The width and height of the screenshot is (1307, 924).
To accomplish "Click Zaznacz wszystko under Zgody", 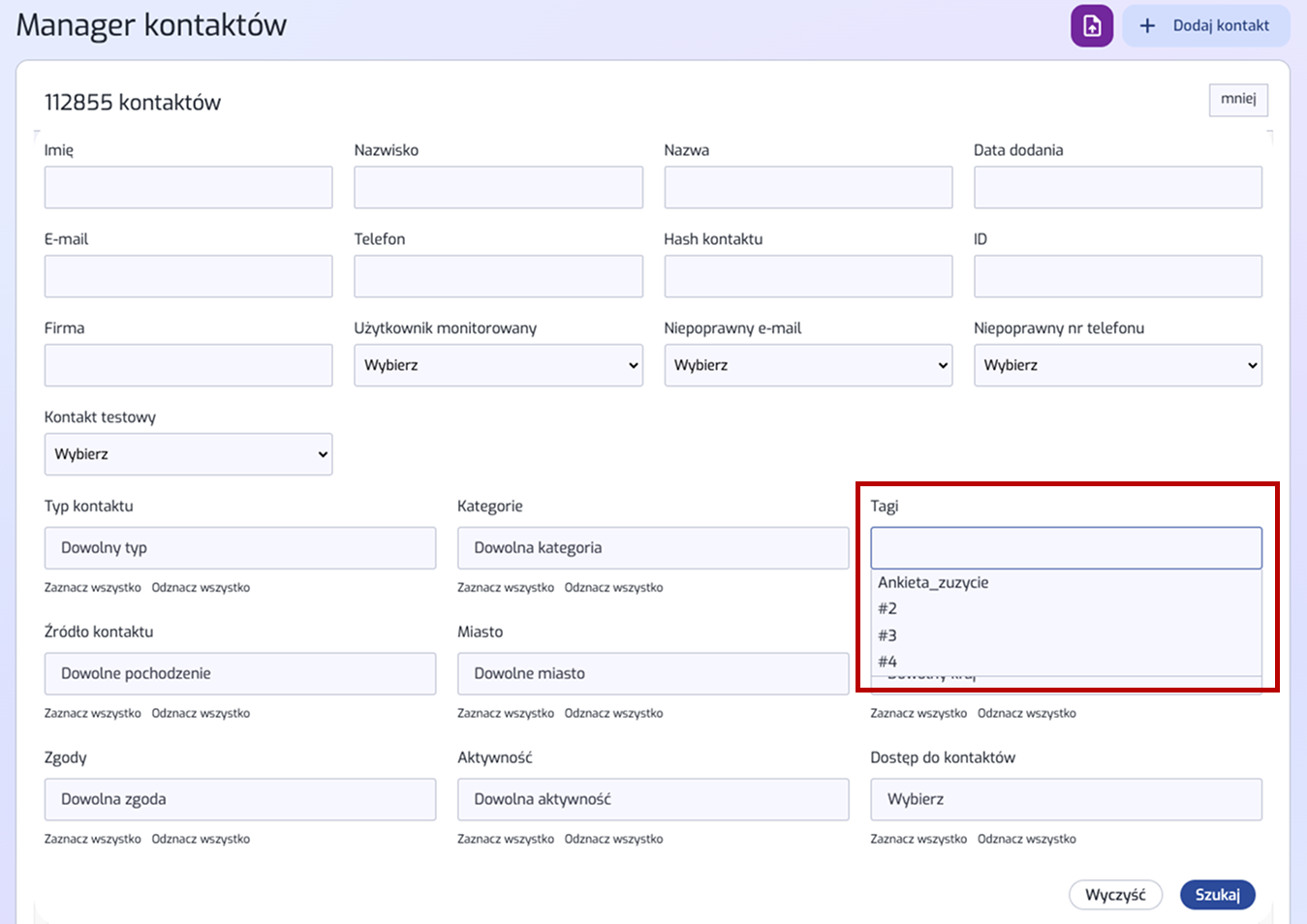I will click(92, 839).
